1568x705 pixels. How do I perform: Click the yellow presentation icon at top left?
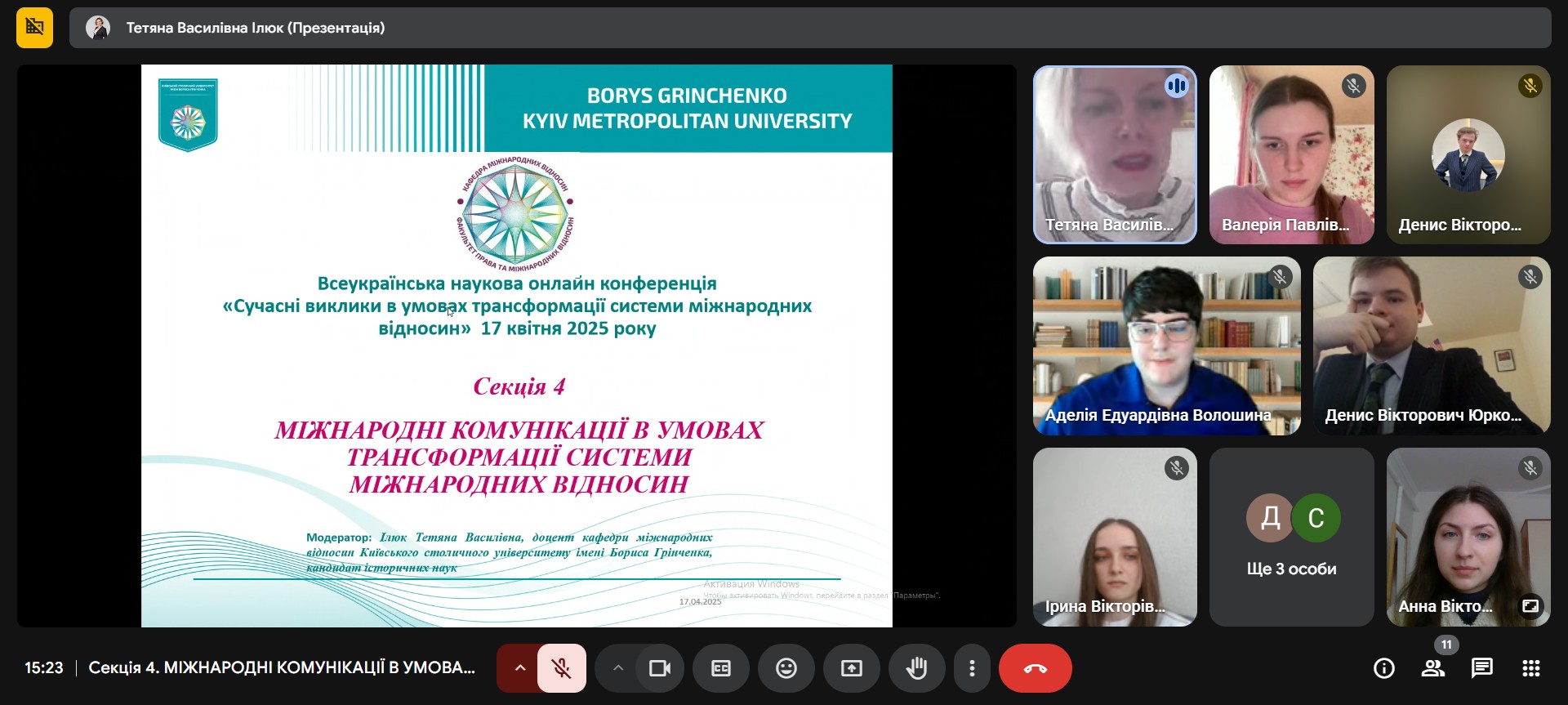click(x=34, y=28)
